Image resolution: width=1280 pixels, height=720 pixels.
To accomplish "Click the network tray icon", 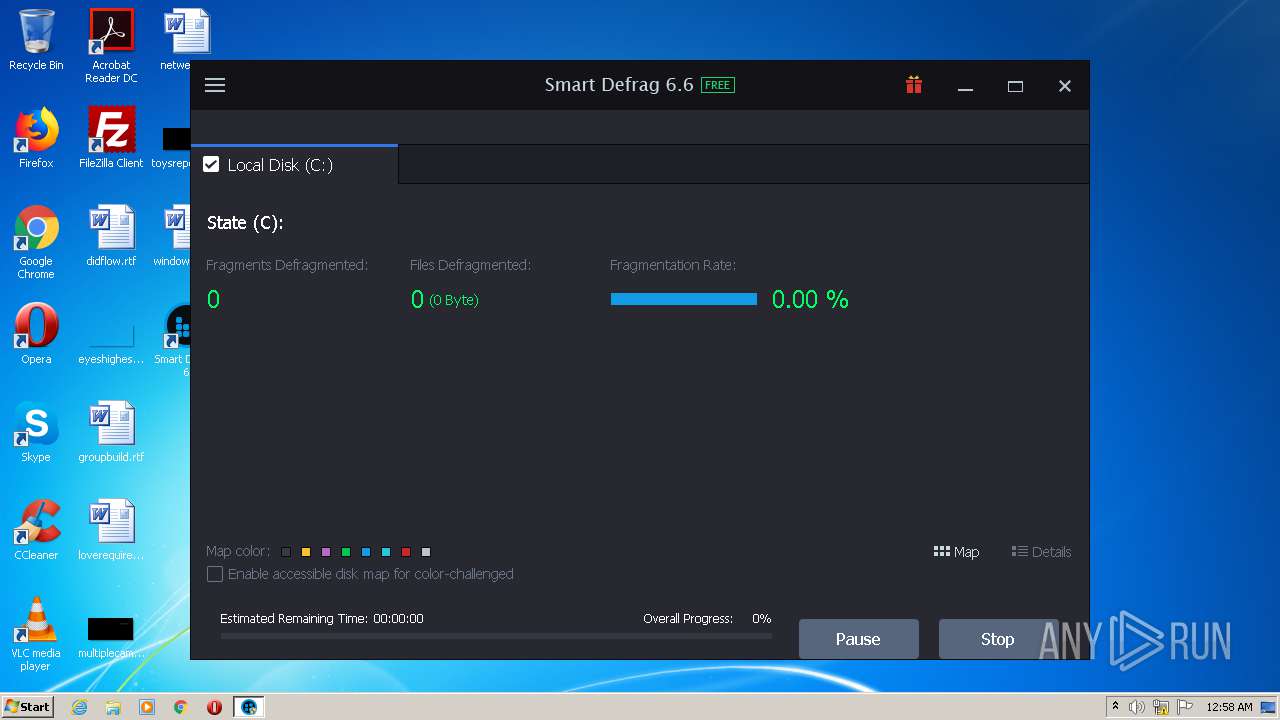I will point(1161,707).
